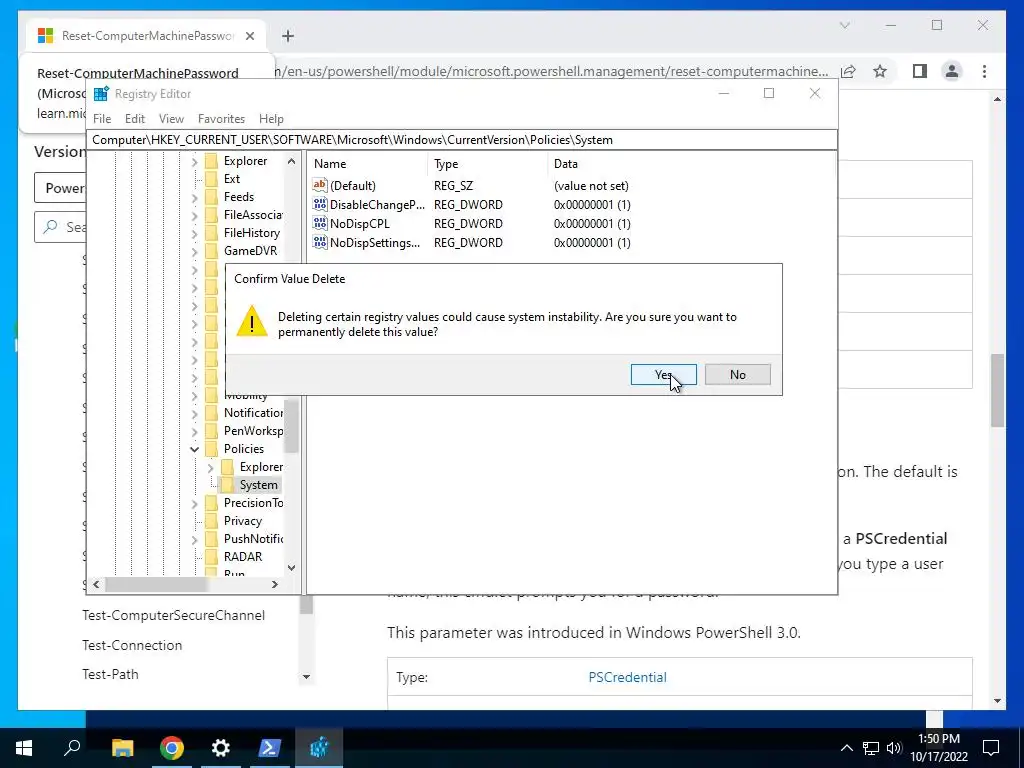Expand the Notification tree key
Image resolution: width=1024 pixels, height=768 pixels.
tap(195, 413)
